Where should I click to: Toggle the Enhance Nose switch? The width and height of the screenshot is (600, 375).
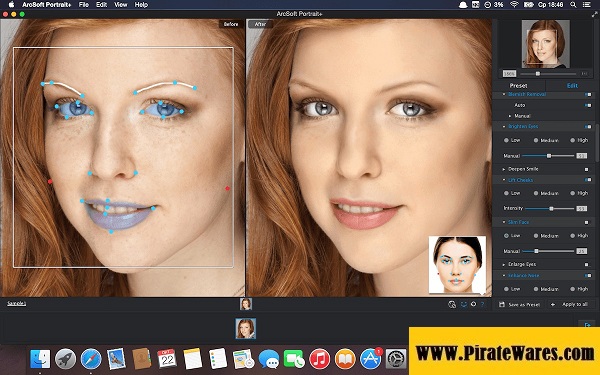click(588, 276)
